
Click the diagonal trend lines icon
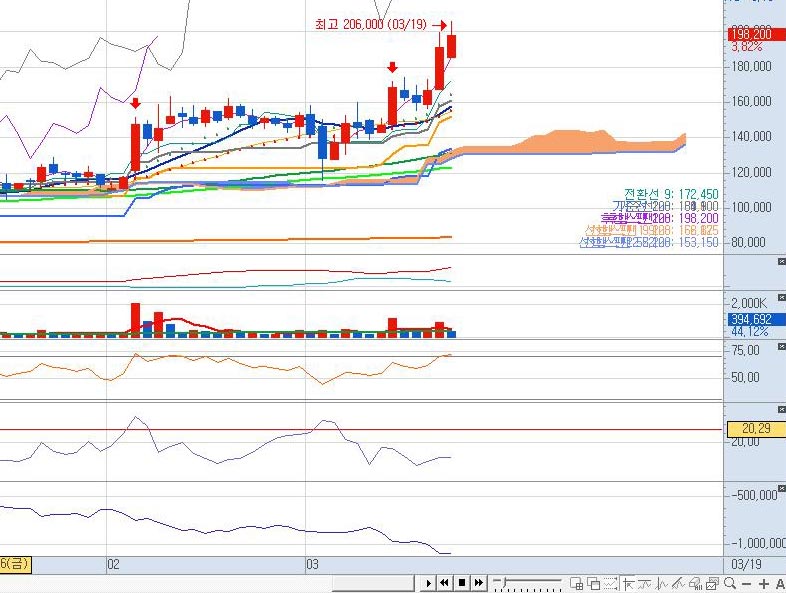point(678,583)
